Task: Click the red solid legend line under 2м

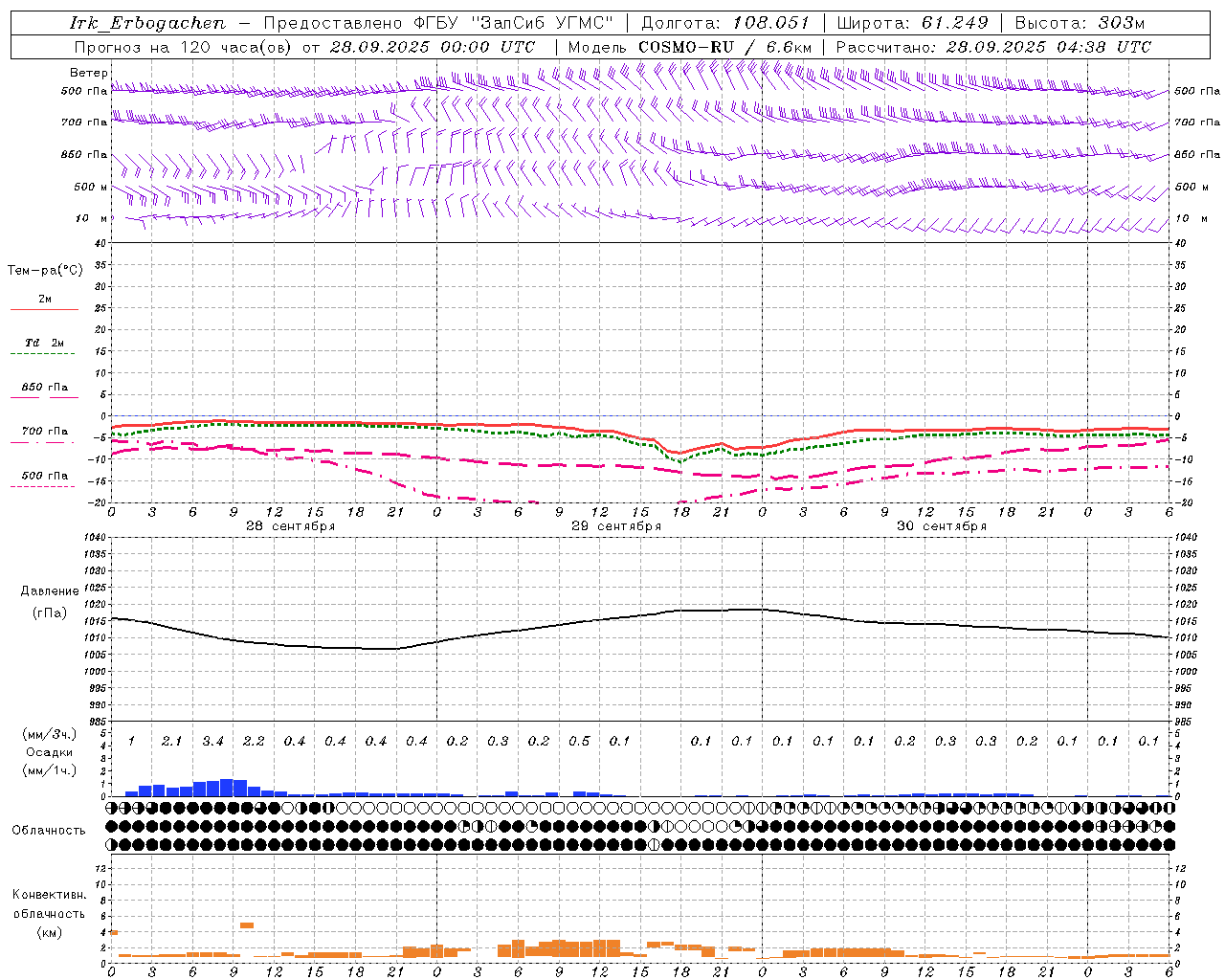Action: pyautogui.click(x=44, y=310)
